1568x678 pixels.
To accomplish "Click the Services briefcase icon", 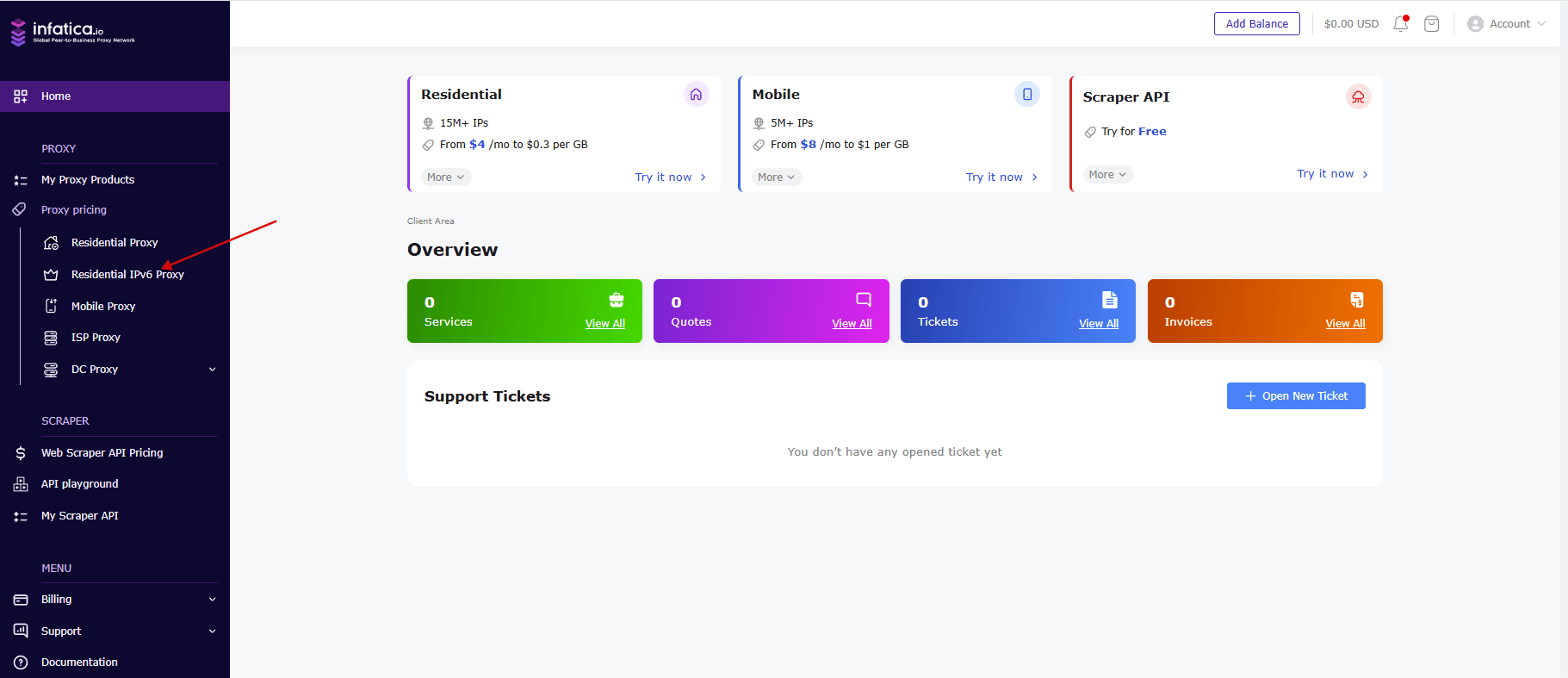I will pos(617,300).
